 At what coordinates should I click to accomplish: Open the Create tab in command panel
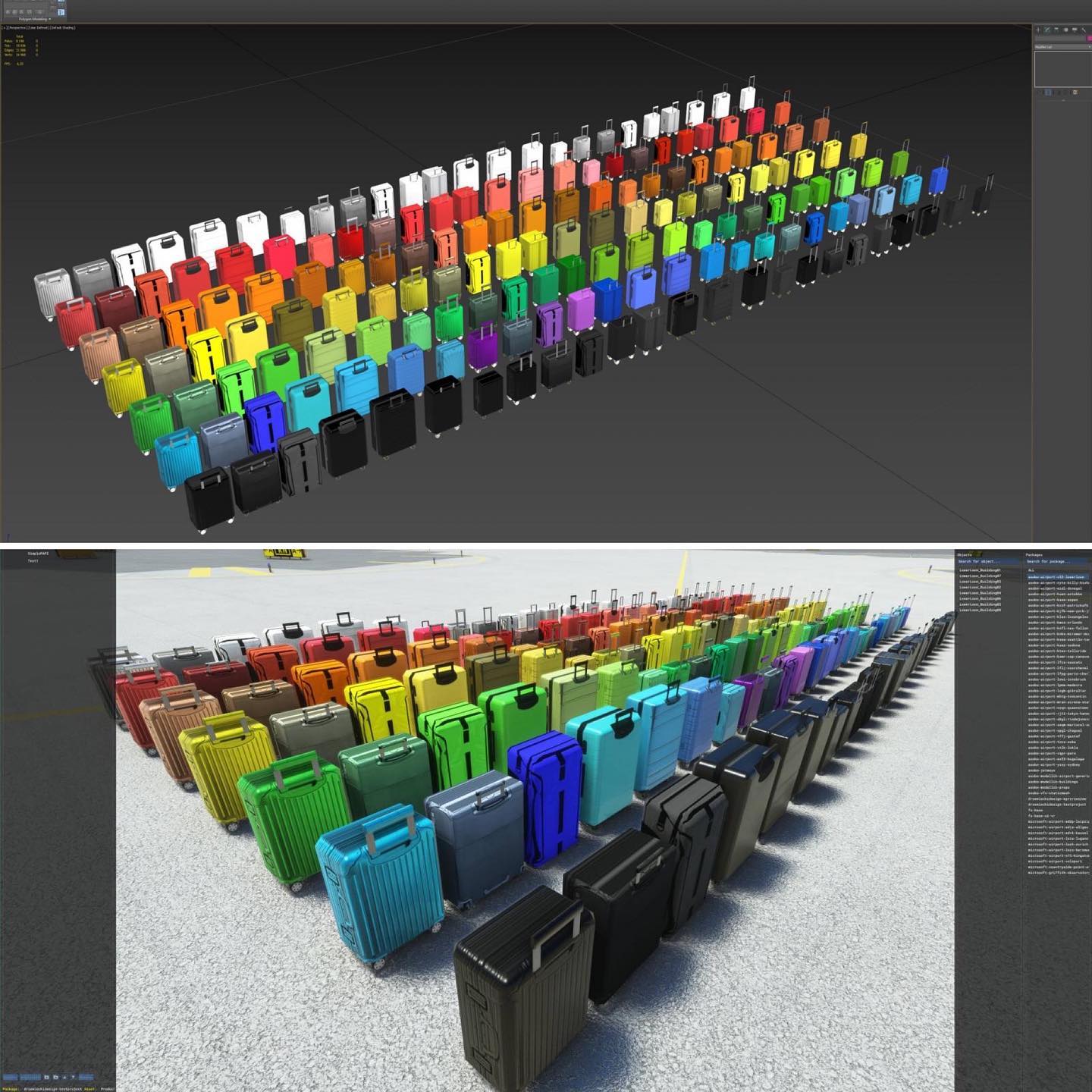1037,30
